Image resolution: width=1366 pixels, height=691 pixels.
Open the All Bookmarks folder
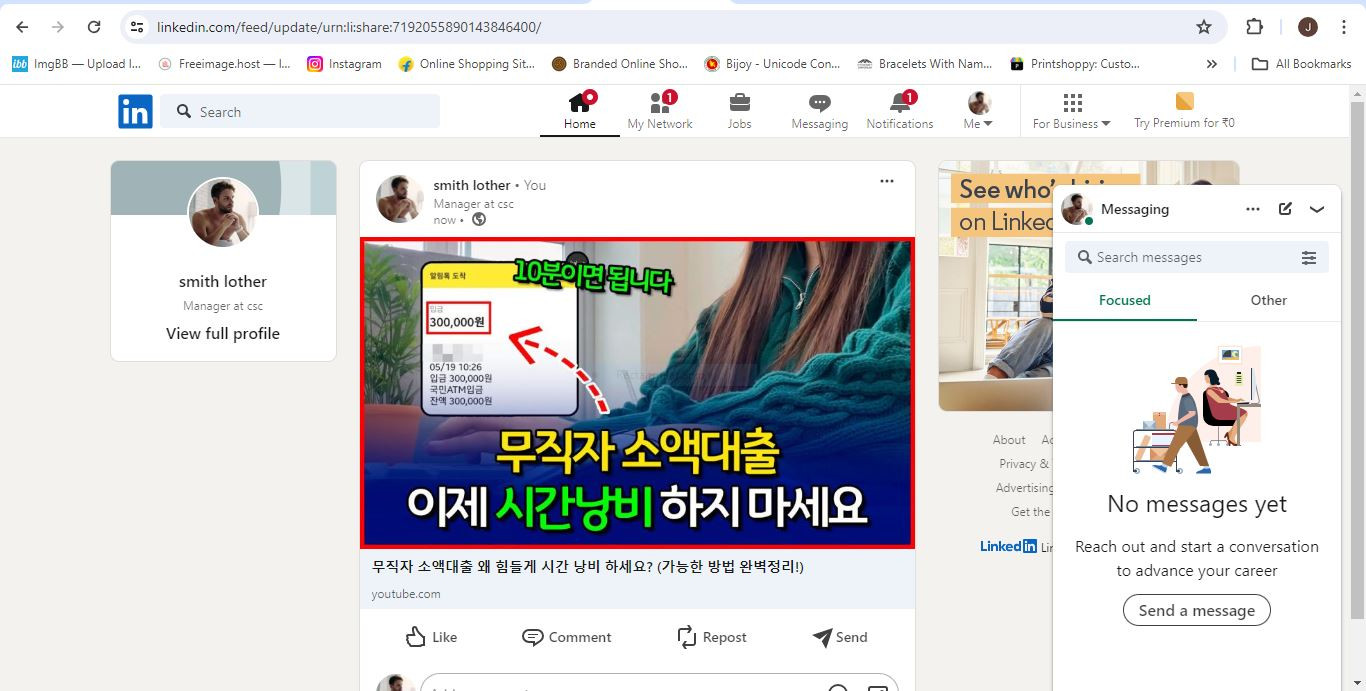pos(1302,64)
